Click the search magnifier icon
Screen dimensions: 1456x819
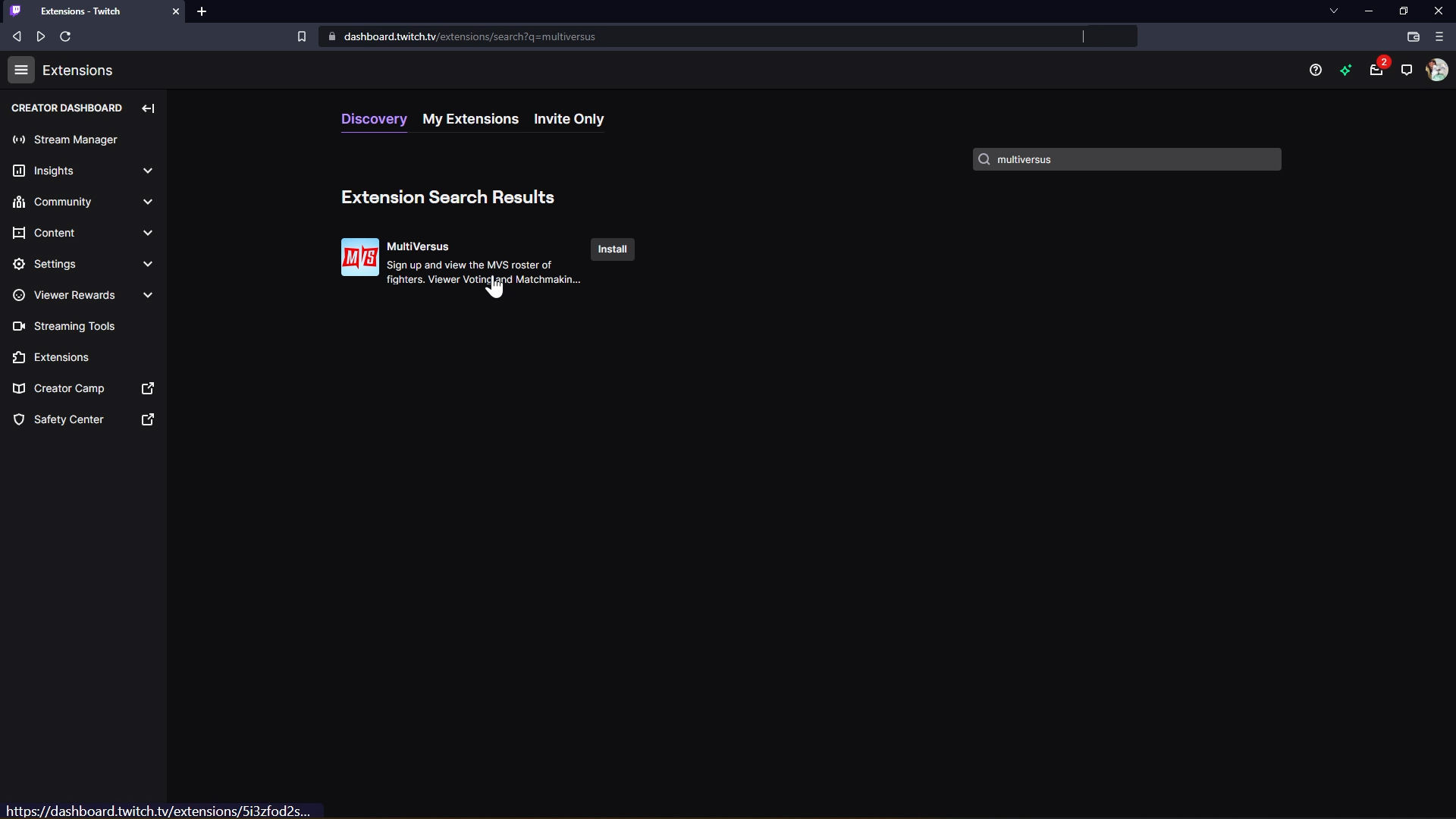click(984, 159)
